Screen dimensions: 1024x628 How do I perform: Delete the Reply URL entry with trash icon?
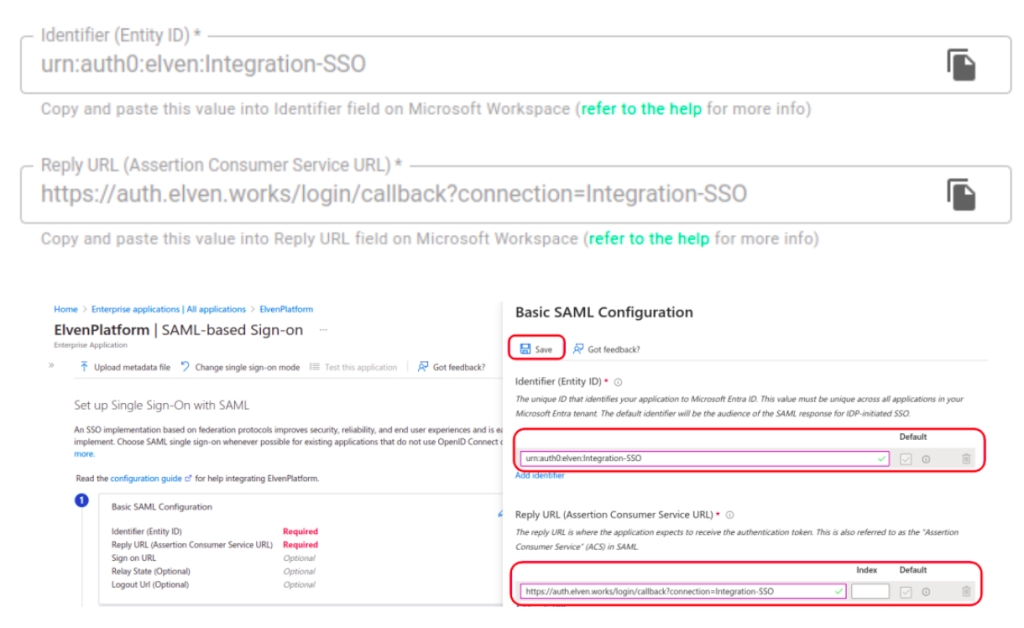click(965, 591)
